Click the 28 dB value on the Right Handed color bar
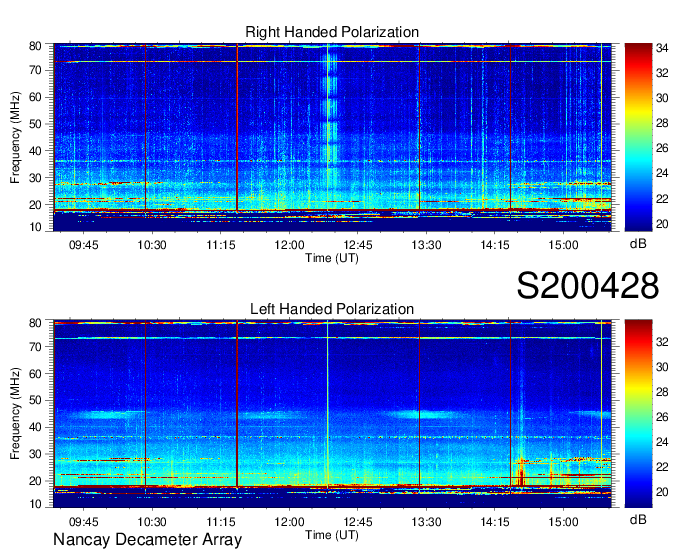 (x=662, y=123)
